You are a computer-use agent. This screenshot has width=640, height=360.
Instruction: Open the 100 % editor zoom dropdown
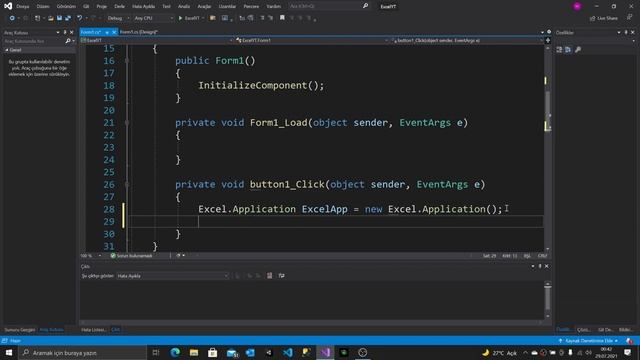[x=91, y=256]
